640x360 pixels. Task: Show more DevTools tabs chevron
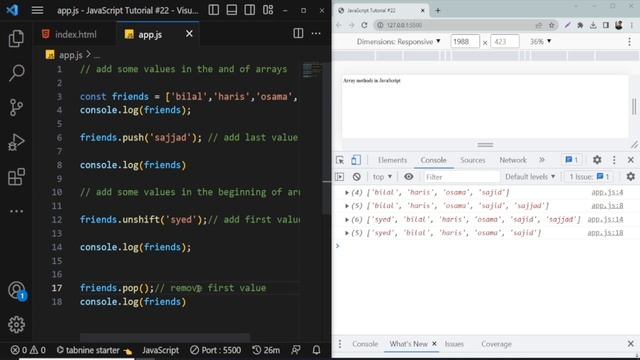[542, 160]
